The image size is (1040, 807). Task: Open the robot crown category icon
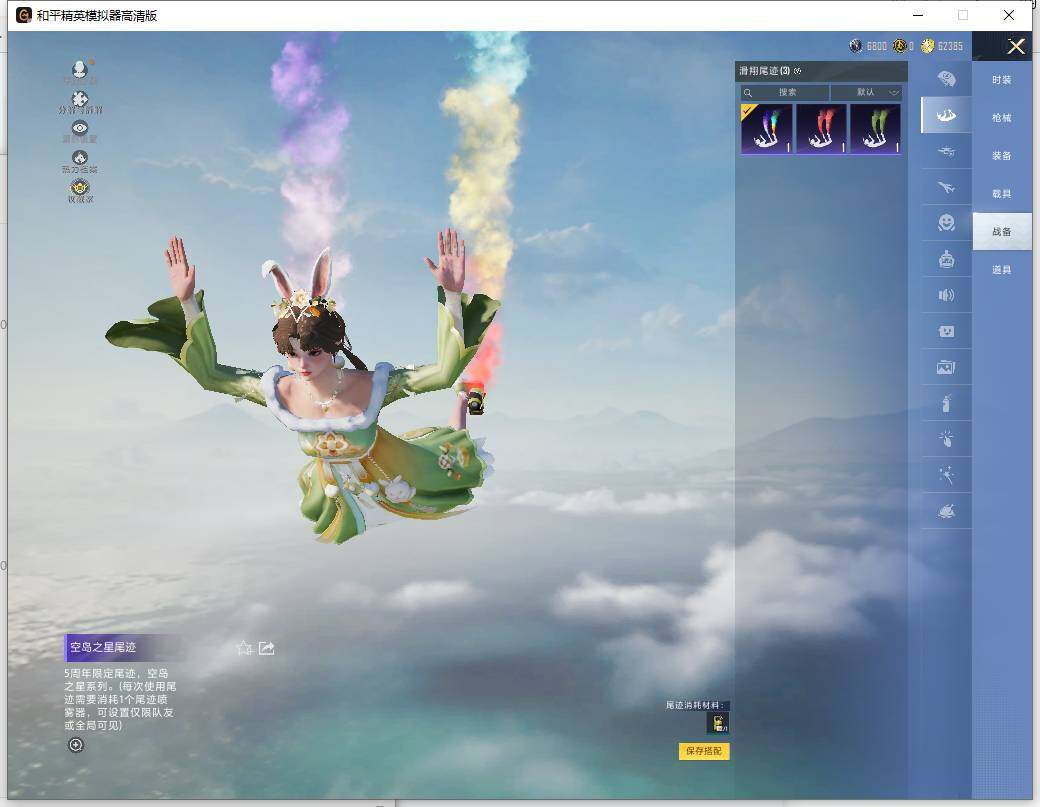[946, 259]
